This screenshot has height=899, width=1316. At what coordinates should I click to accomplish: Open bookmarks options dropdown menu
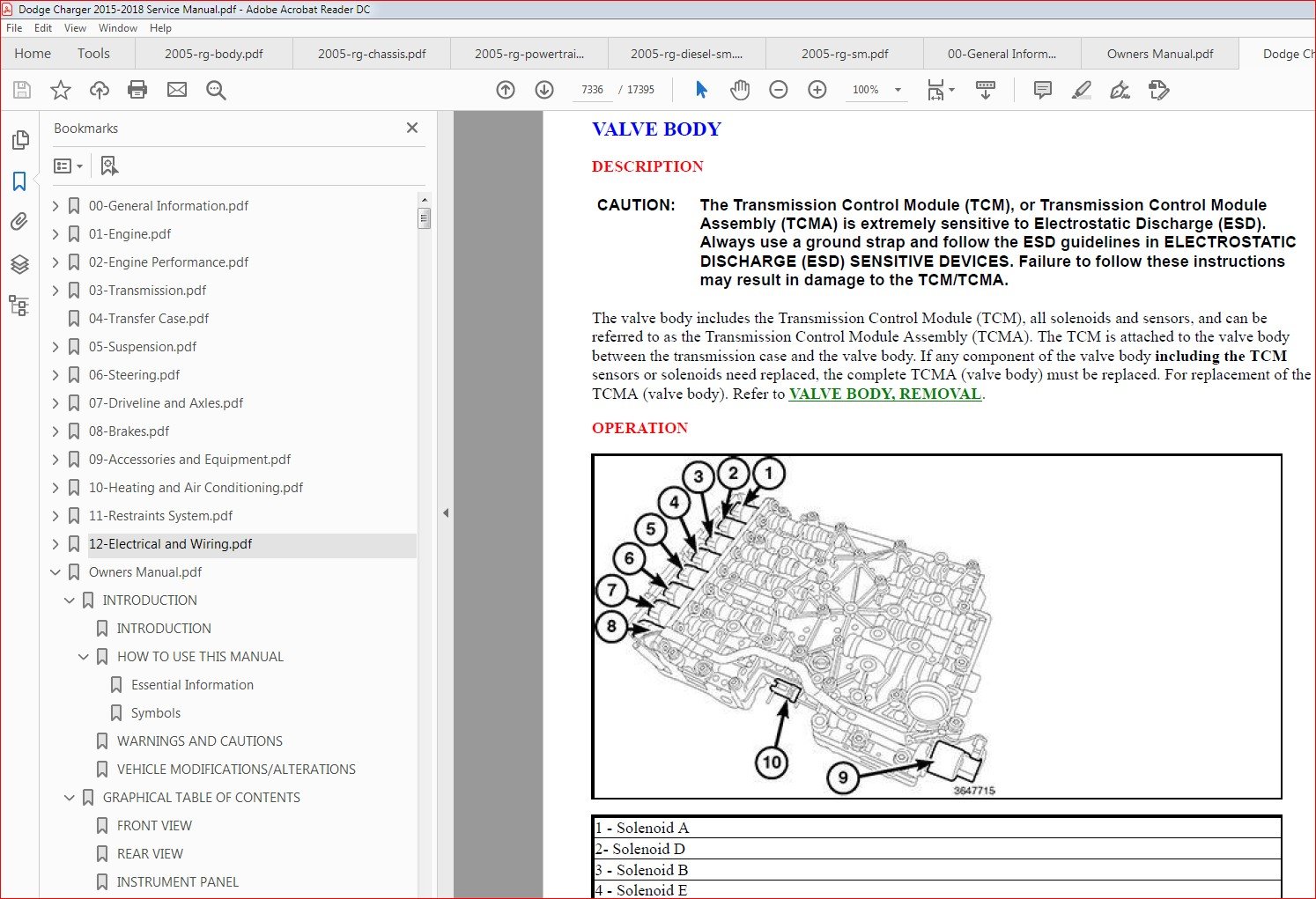coord(68,166)
